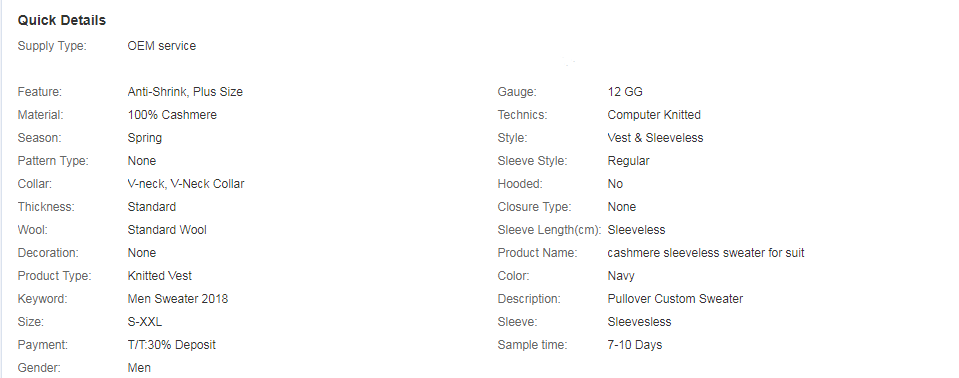The height and width of the screenshot is (378, 959).
Task: Click the Knitted Vest product type
Action: pos(159,276)
